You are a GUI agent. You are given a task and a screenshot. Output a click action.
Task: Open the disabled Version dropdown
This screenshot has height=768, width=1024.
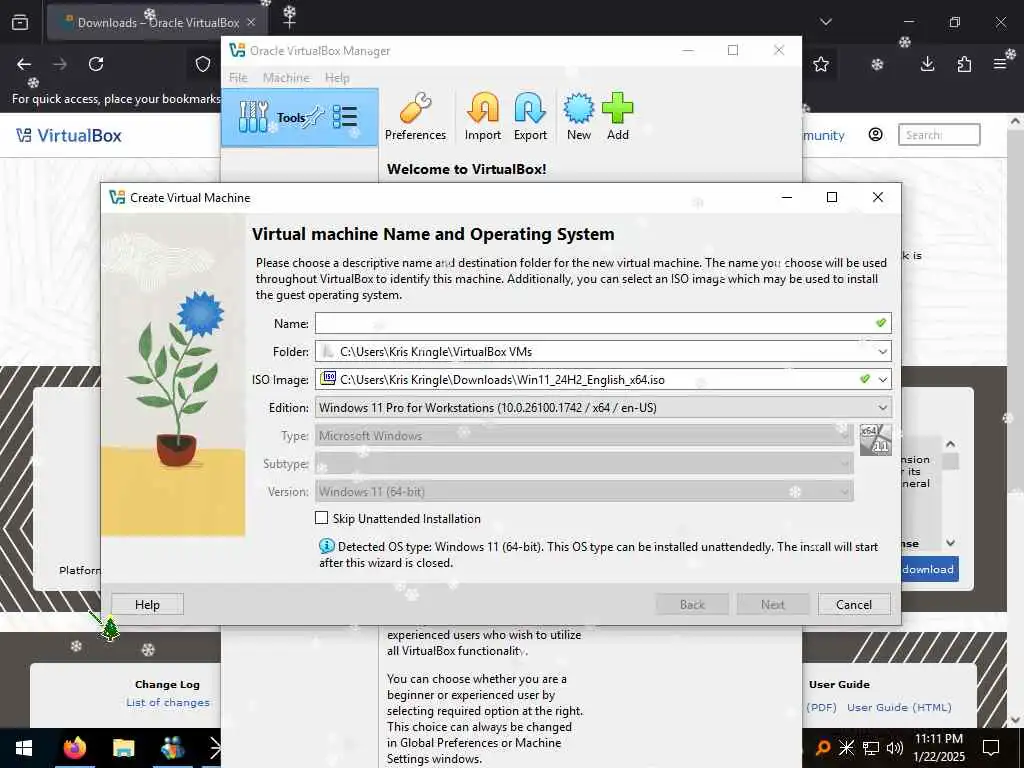click(584, 492)
